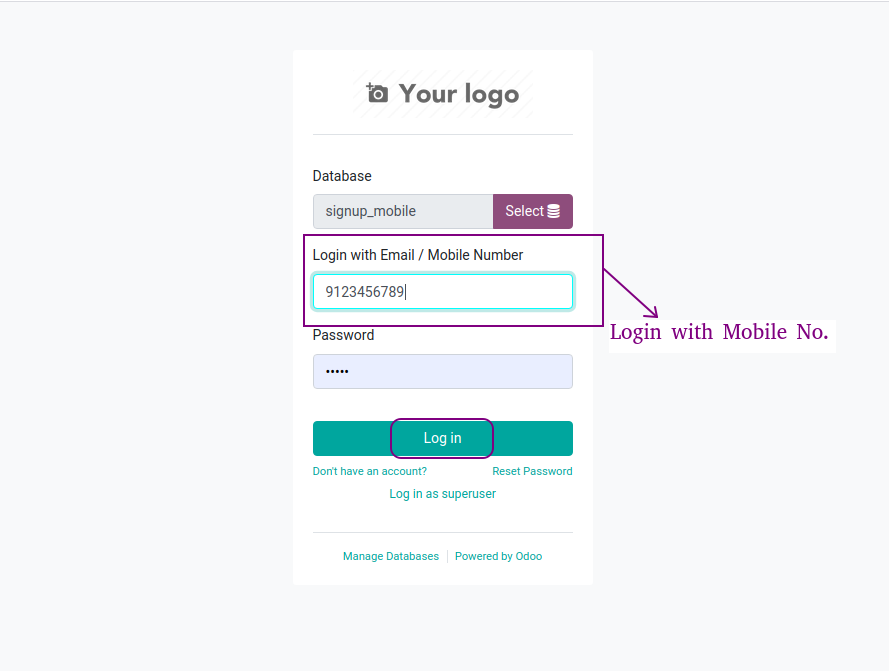Screen dimensions: 889x671
Task: Follow the Reset Password link
Action: 532,471
